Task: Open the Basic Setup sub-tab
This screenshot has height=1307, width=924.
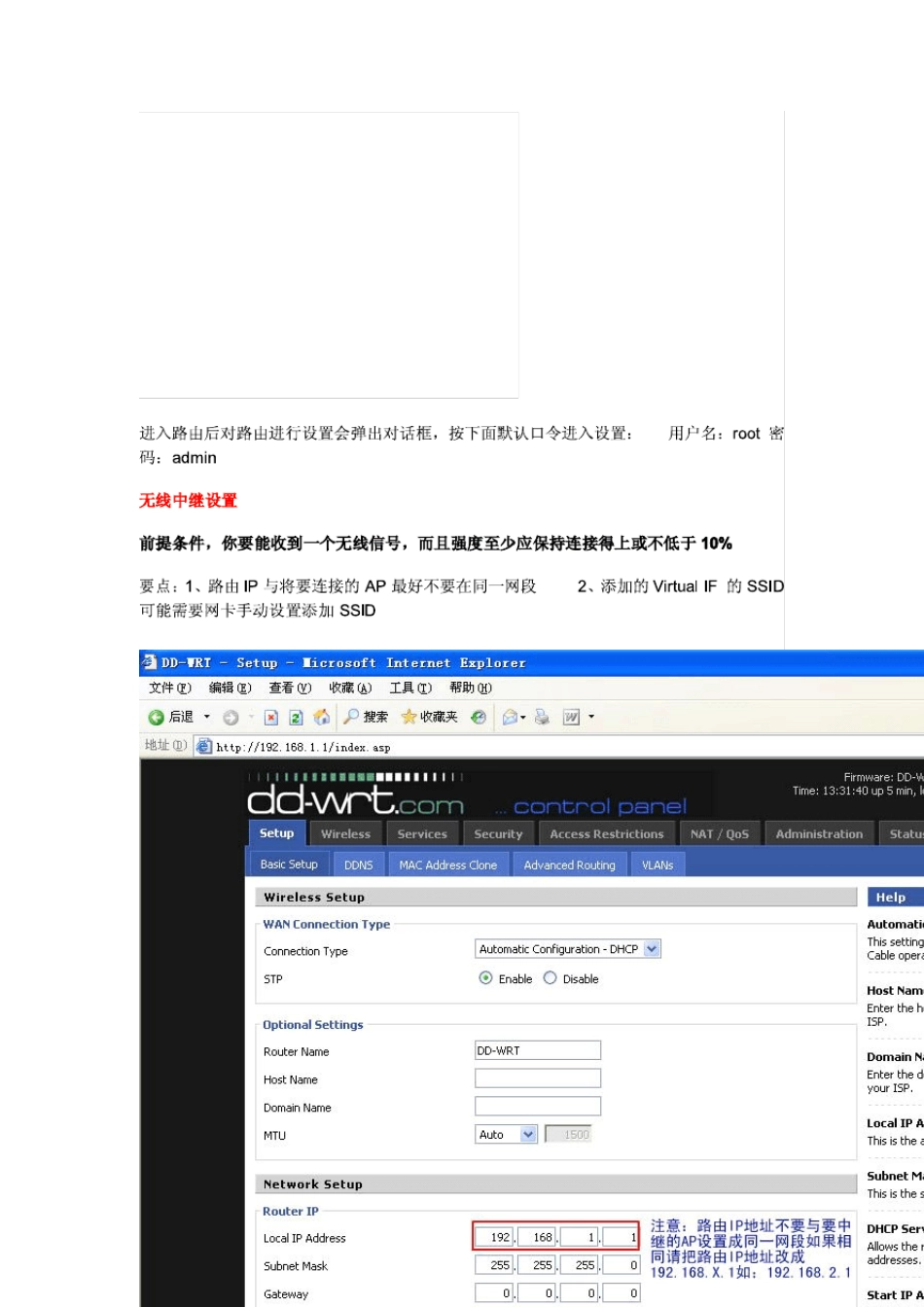Action: 289,865
